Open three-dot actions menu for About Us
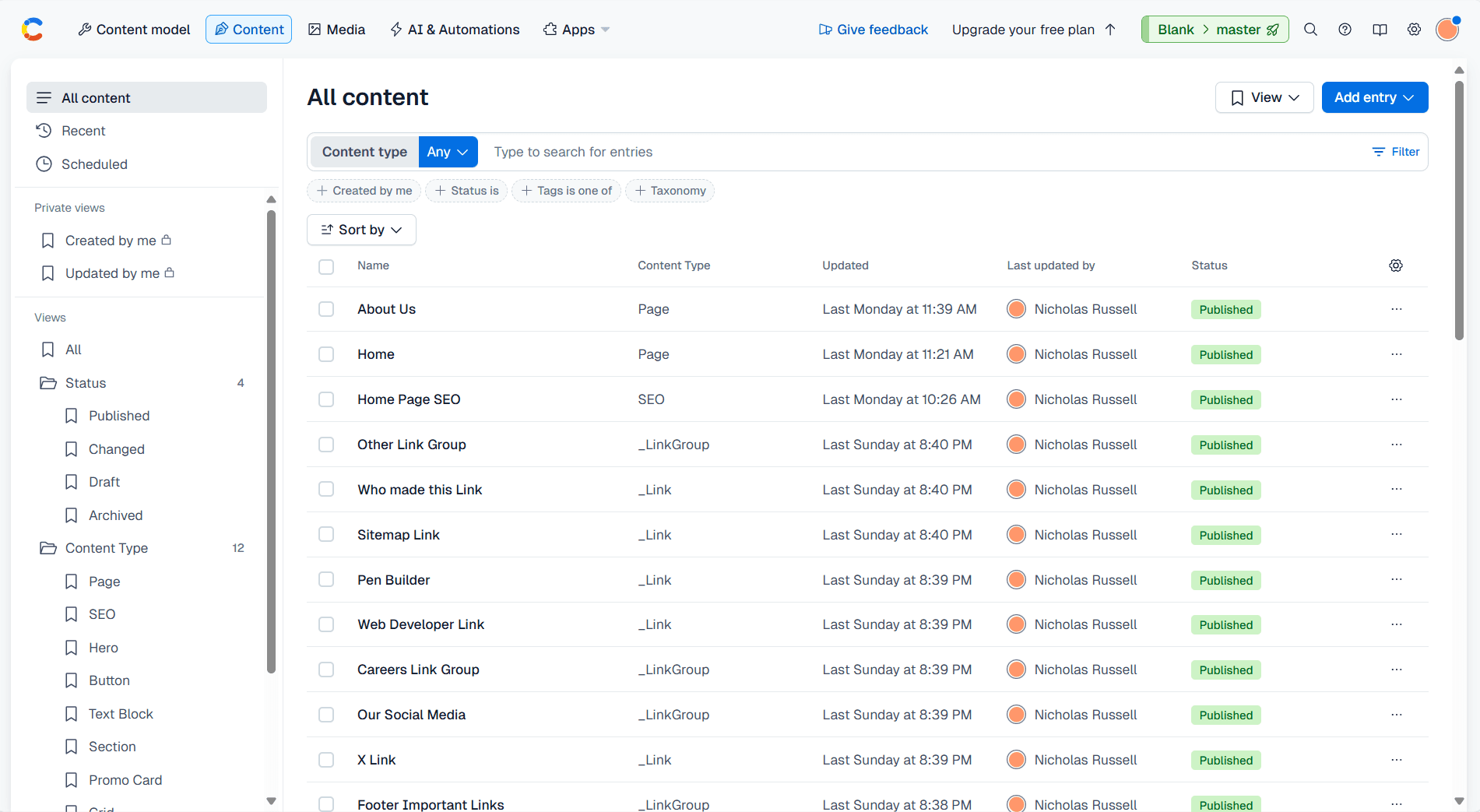Image resolution: width=1480 pixels, height=812 pixels. click(1396, 309)
